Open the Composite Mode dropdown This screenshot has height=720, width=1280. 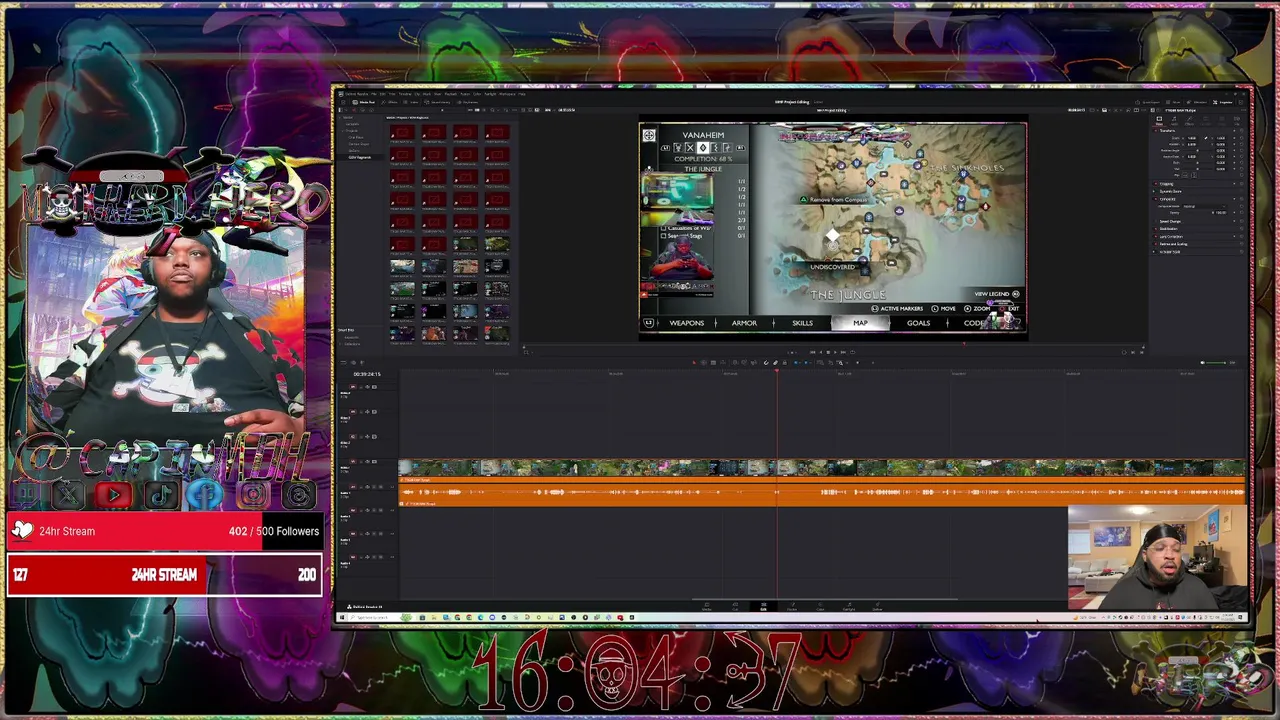[1204, 206]
